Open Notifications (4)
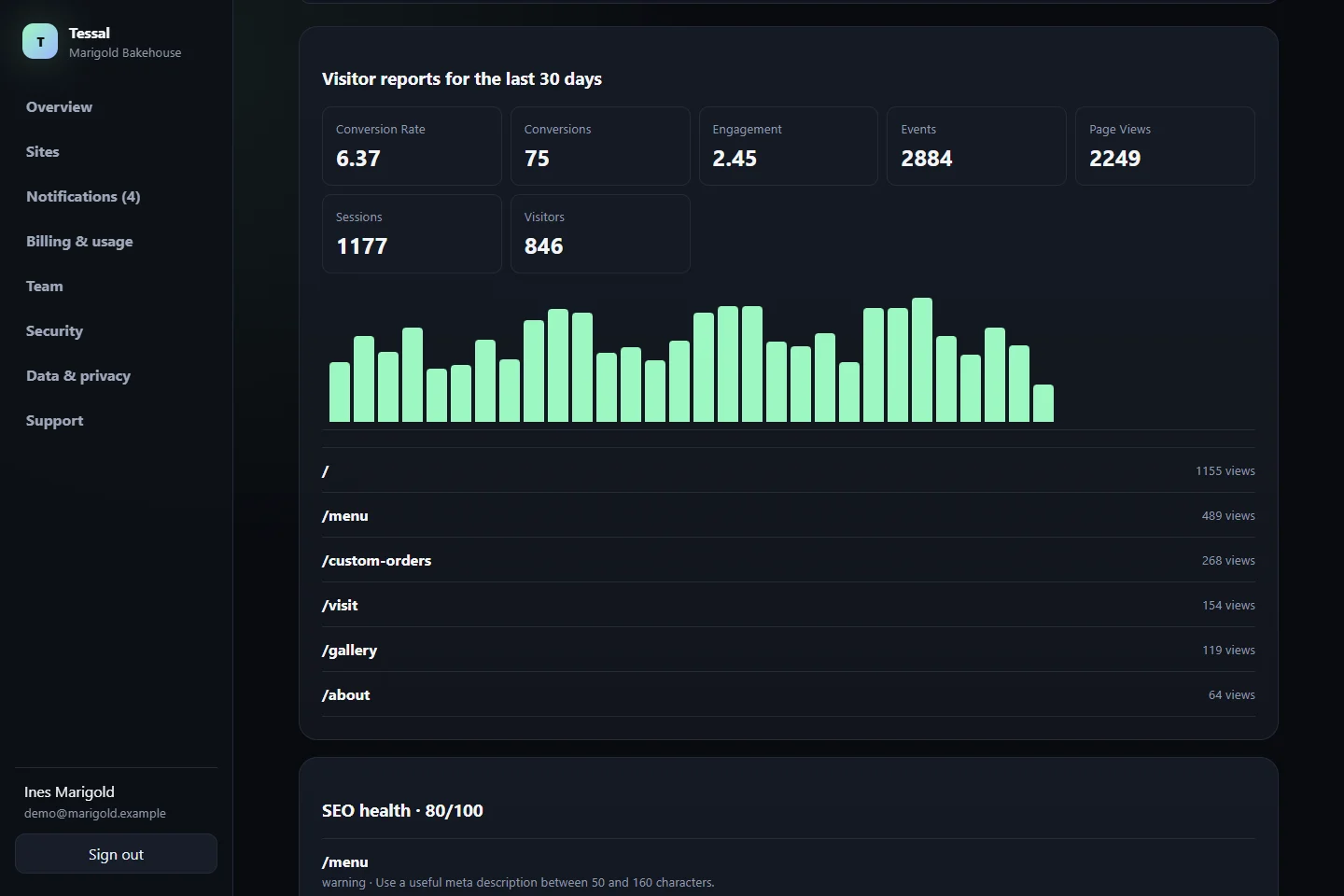Image resolution: width=1344 pixels, height=896 pixels. tap(83, 197)
